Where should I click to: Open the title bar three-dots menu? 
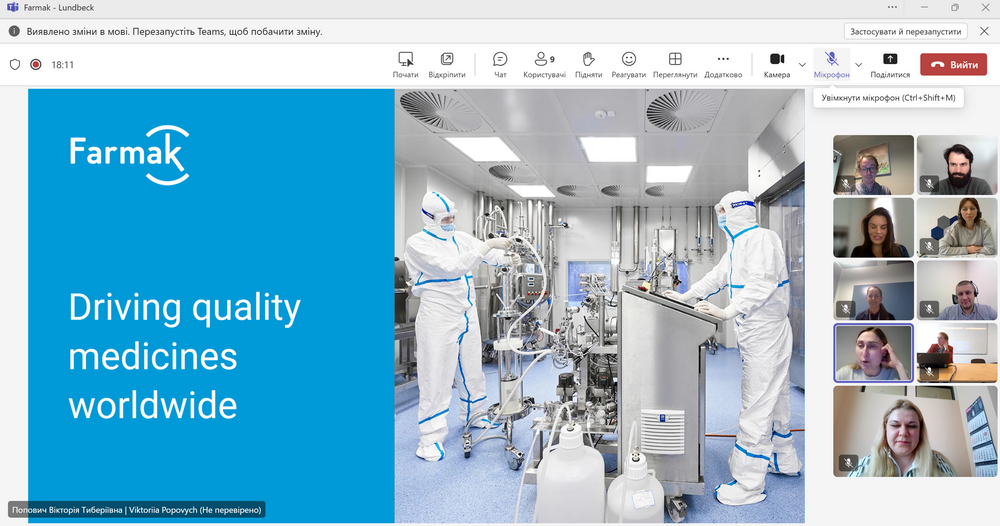tap(892, 8)
